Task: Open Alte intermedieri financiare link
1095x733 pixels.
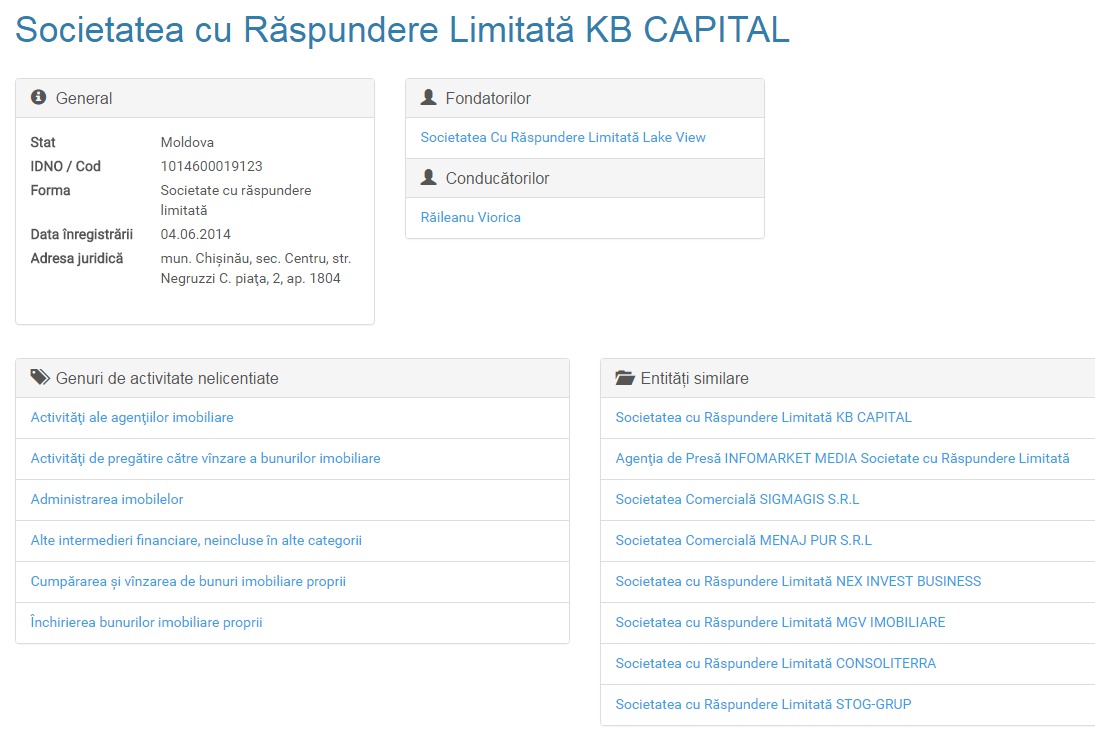Action: pos(196,540)
